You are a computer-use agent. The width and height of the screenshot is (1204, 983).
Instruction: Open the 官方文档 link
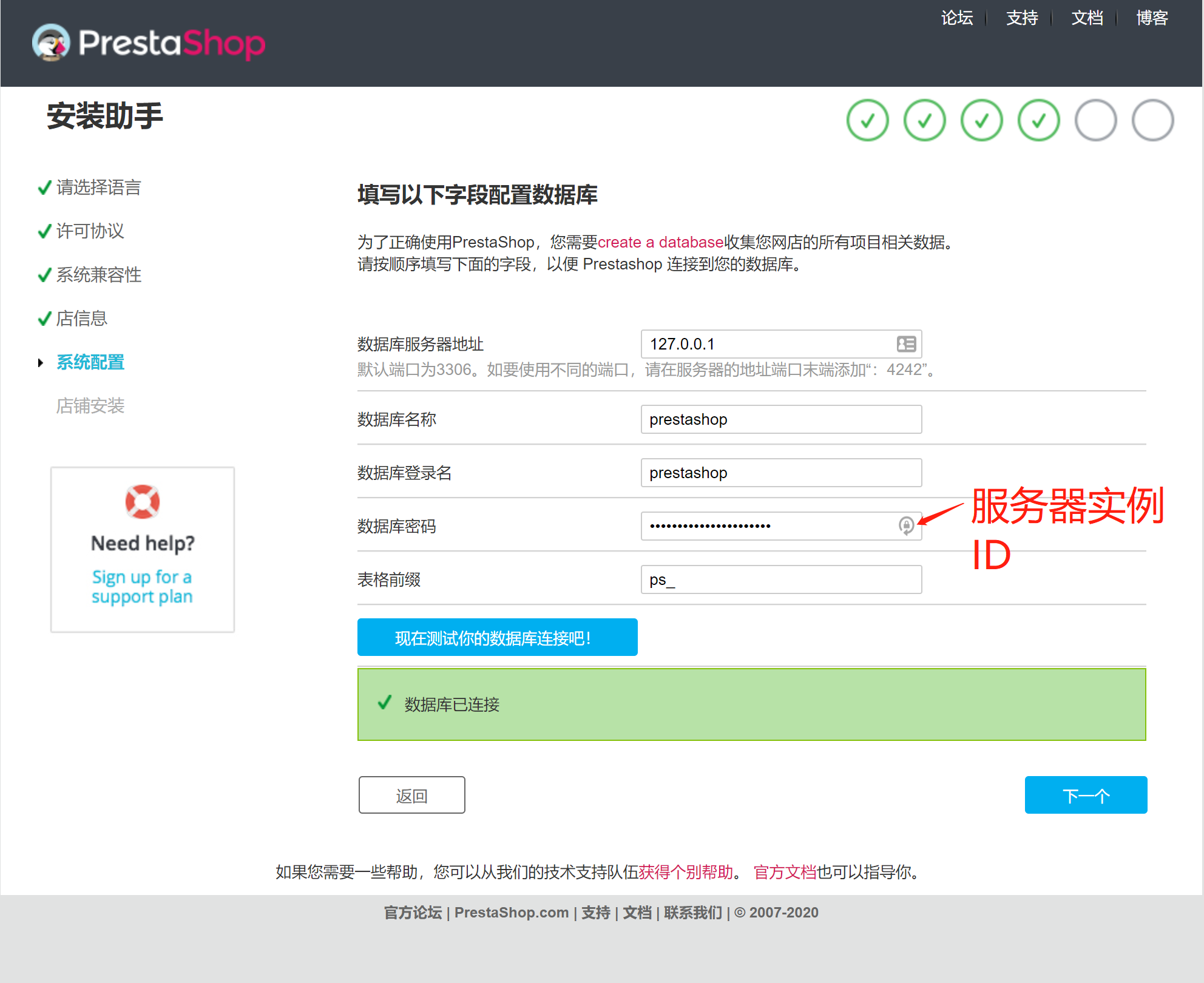point(785,872)
